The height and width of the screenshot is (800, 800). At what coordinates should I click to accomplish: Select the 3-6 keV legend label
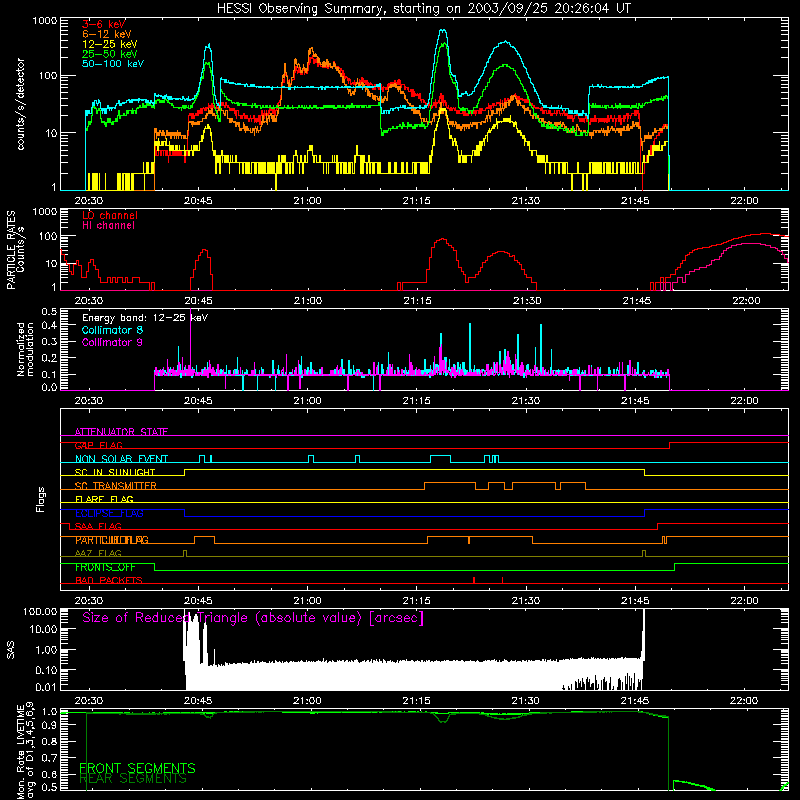pyautogui.click(x=103, y=24)
